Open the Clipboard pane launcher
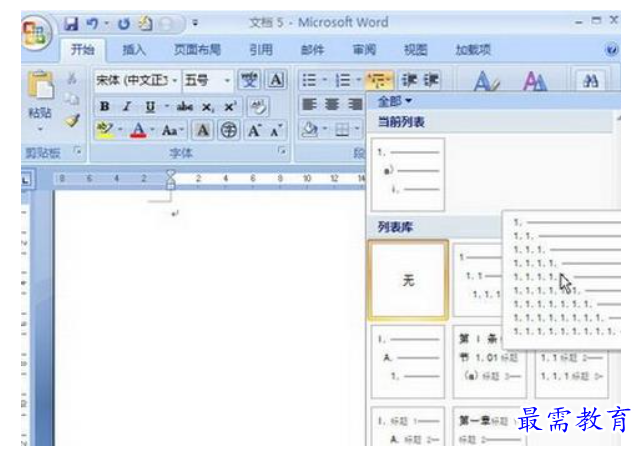The image size is (639, 451). click(77, 151)
